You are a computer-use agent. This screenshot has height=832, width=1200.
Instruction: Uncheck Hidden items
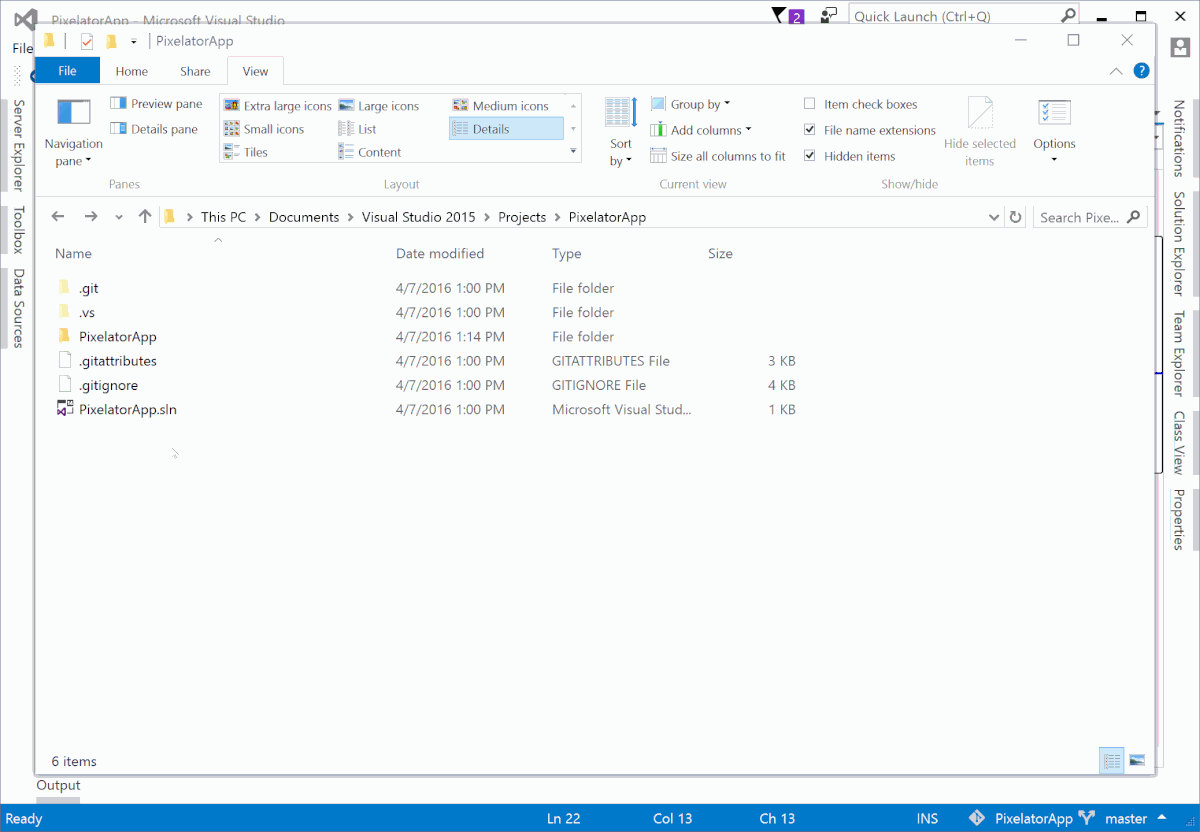tap(810, 156)
